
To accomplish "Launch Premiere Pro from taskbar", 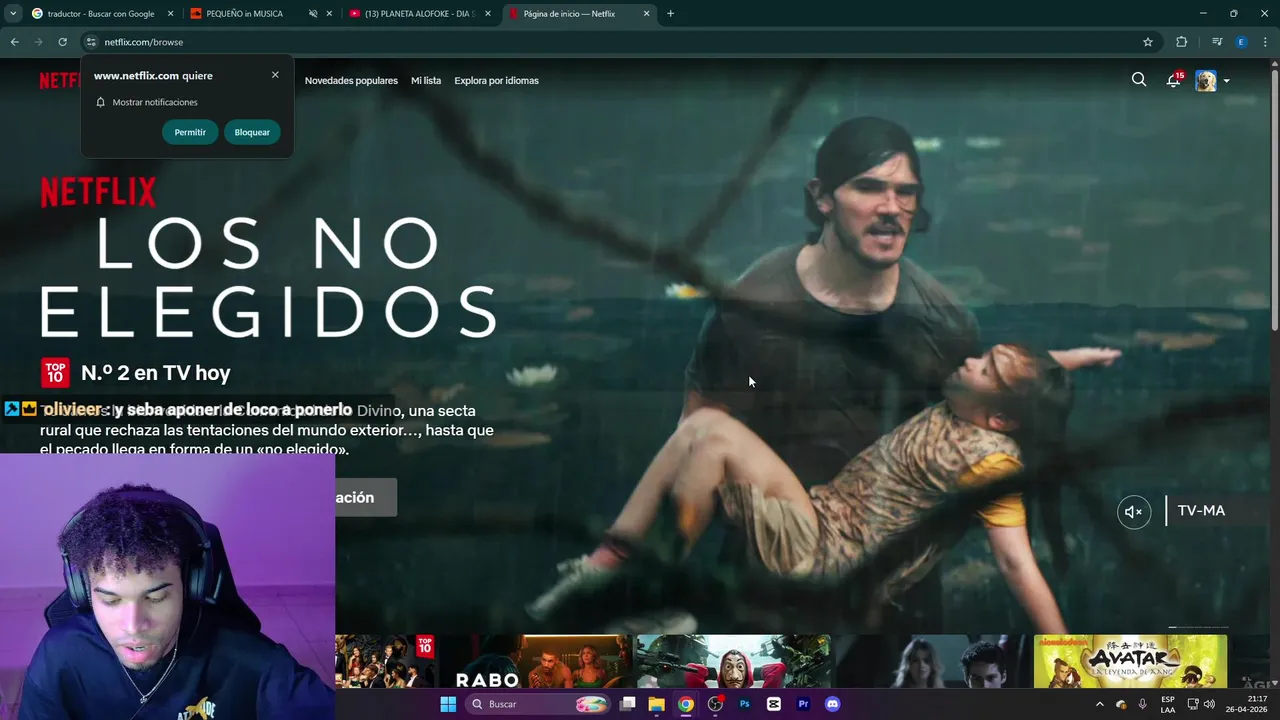I will point(803,704).
